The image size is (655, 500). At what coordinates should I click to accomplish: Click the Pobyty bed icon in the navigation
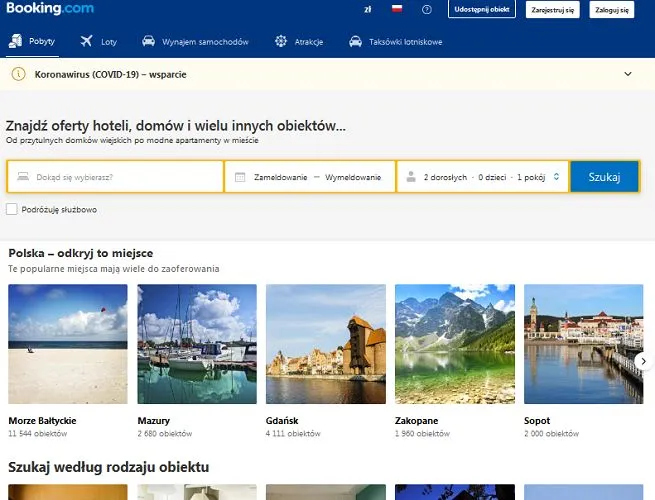point(15,41)
